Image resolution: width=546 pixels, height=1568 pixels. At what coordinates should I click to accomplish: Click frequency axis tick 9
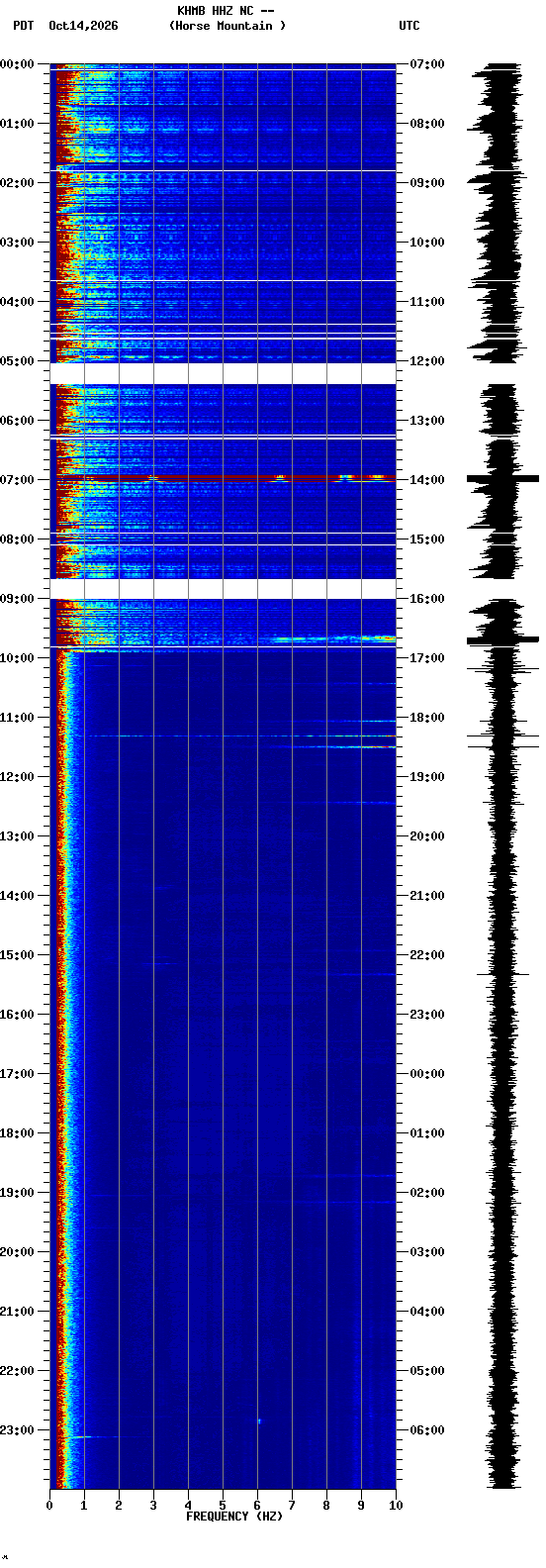point(361,1506)
